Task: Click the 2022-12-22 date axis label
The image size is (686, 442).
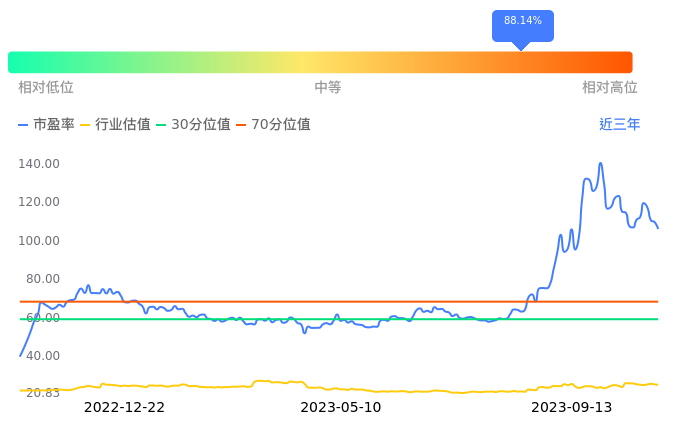Action: click(124, 407)
